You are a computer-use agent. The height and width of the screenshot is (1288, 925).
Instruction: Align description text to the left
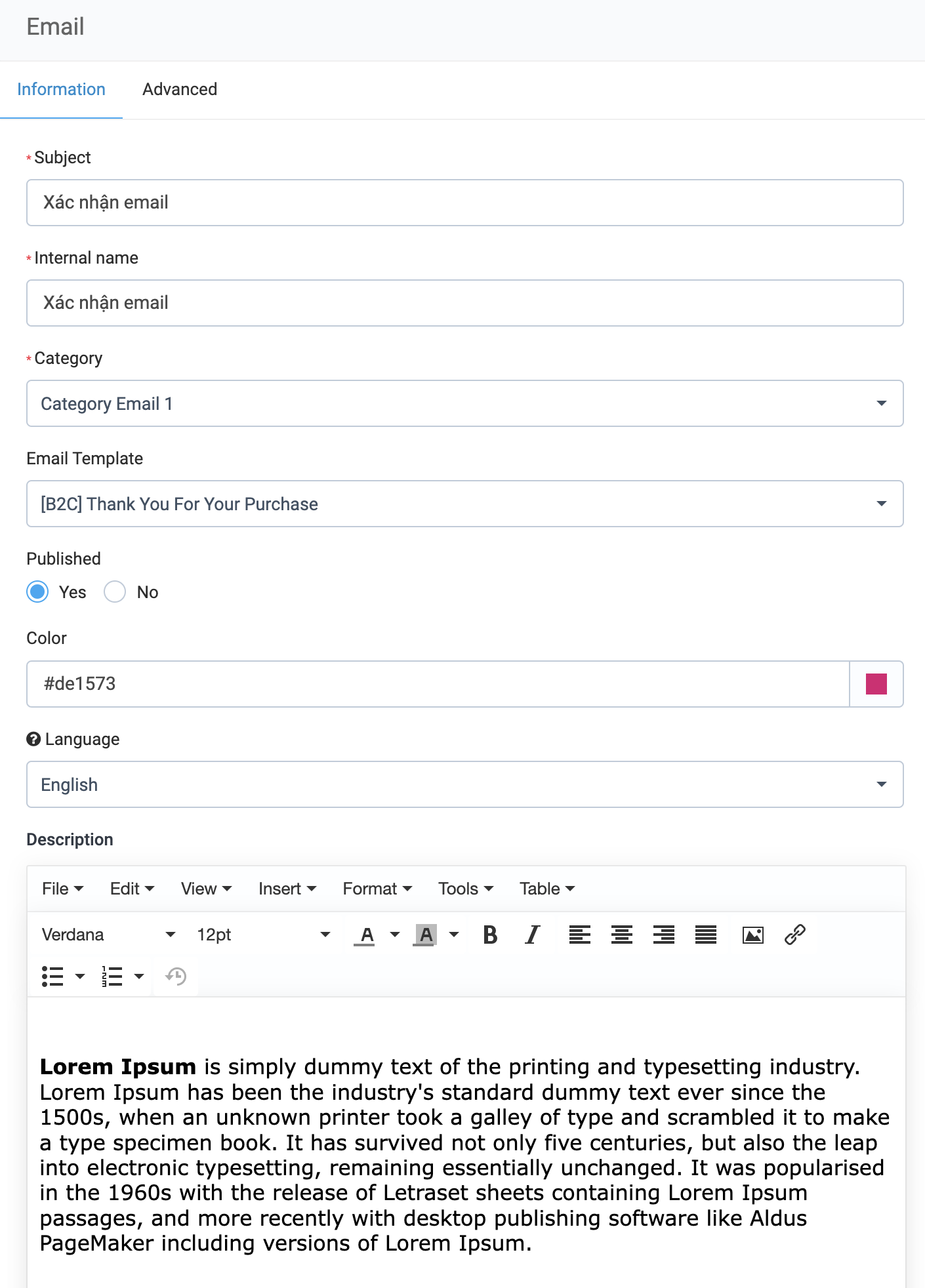(579, 935)
